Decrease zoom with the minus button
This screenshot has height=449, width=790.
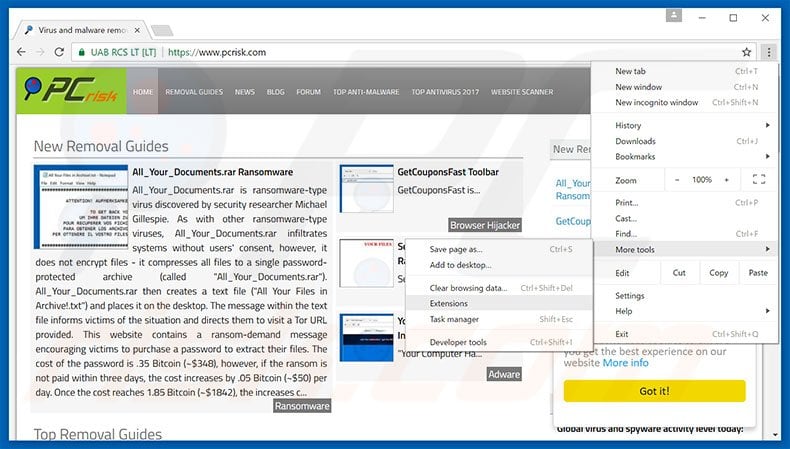pyautogui.click(x=677, y=180)
